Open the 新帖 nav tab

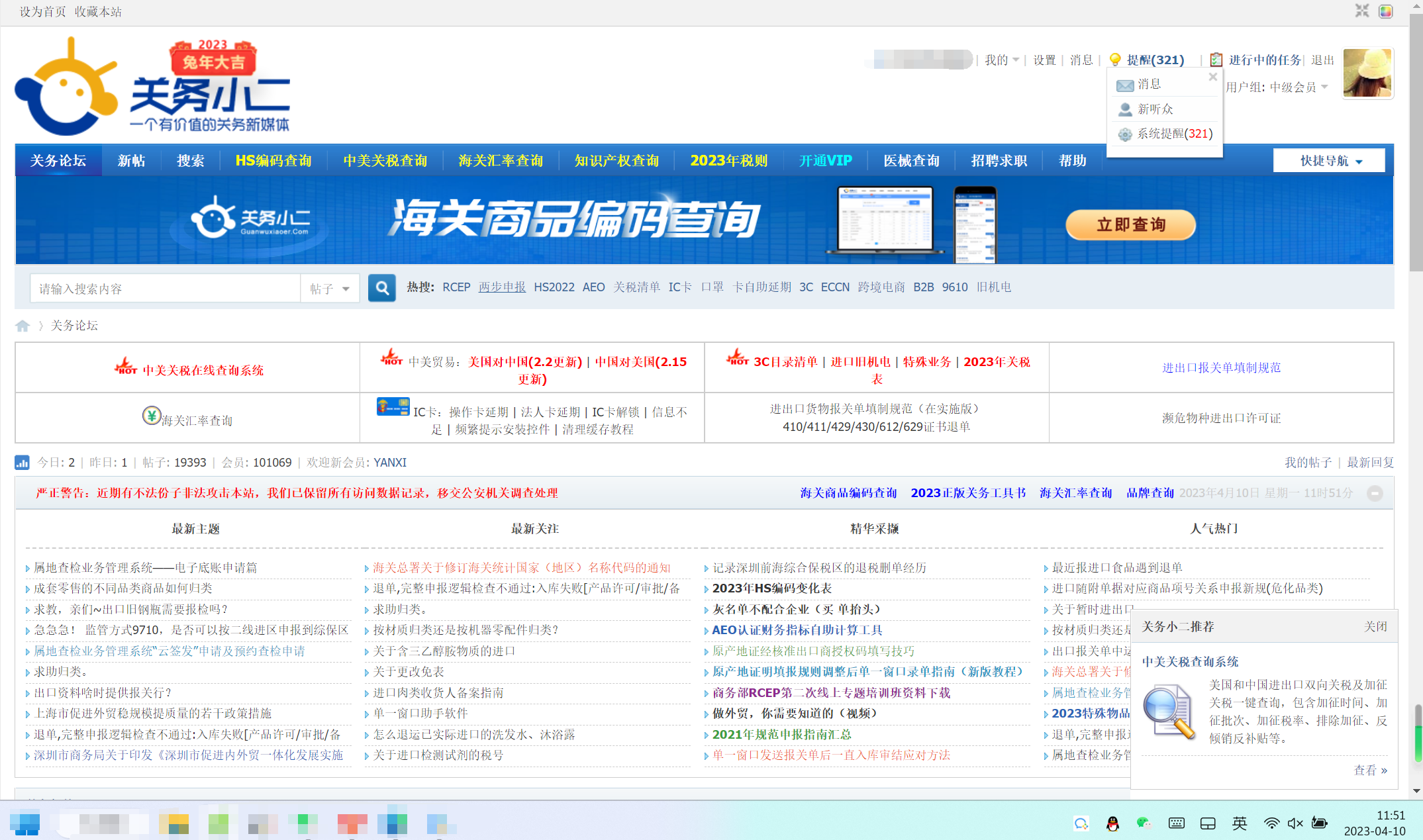coord(131,161)
